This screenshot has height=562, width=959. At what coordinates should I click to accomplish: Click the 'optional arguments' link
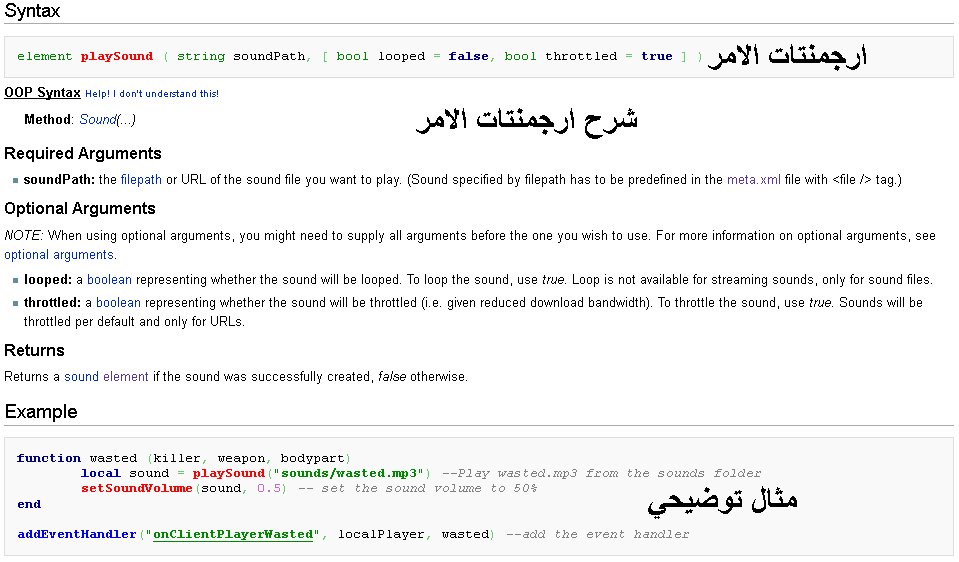(x=59, y=255)
